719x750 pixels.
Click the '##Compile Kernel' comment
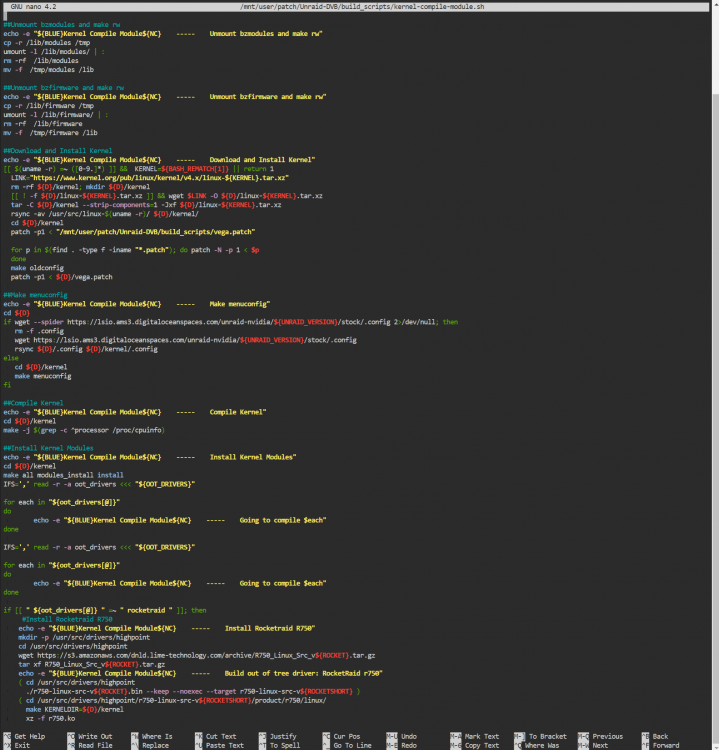(x=33, y=403)
